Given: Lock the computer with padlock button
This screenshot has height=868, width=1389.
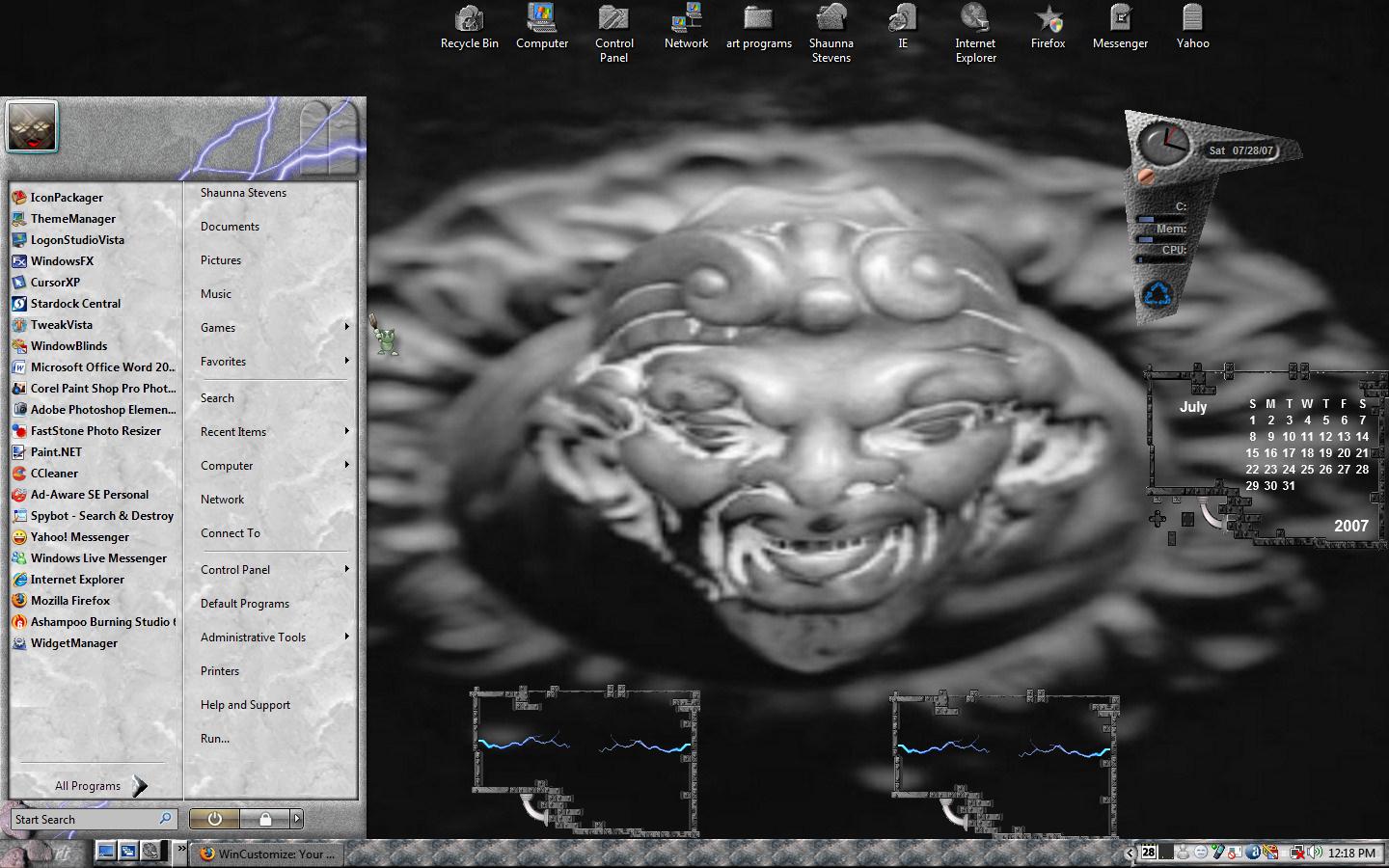Looking at the screenshot, I should [264, 819].
